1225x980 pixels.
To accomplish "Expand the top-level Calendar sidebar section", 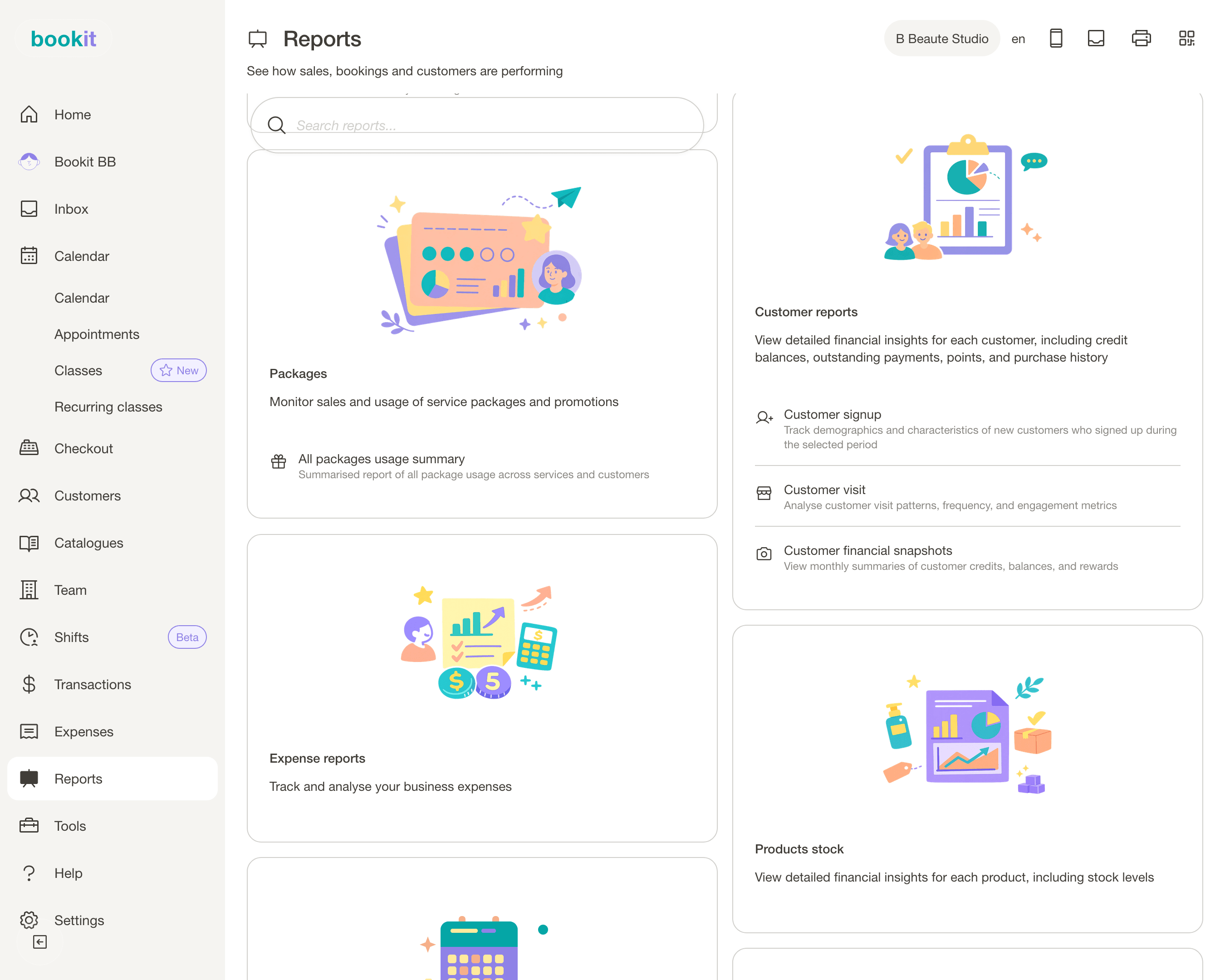I will coord(113,256).
